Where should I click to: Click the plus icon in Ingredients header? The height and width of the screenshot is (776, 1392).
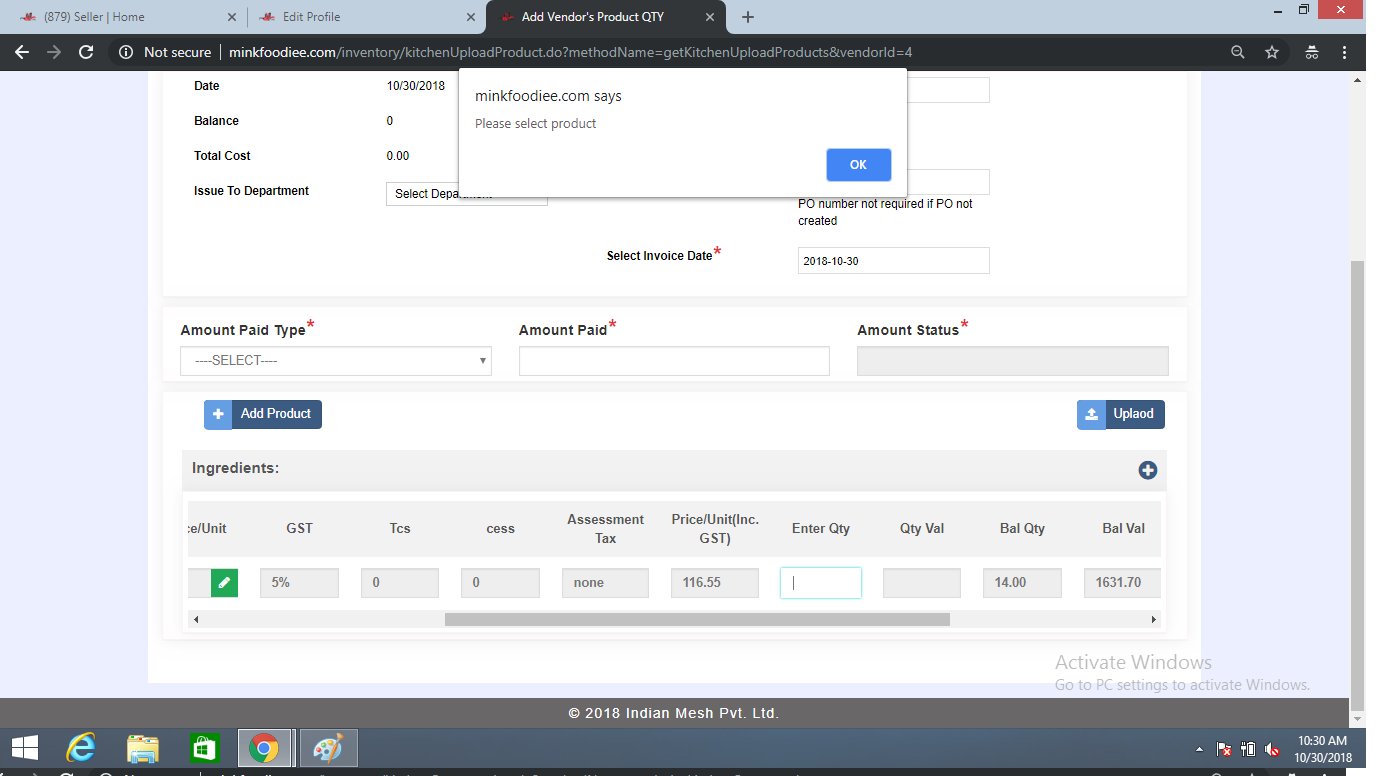pyautogui.click(x=1147, y=470)
